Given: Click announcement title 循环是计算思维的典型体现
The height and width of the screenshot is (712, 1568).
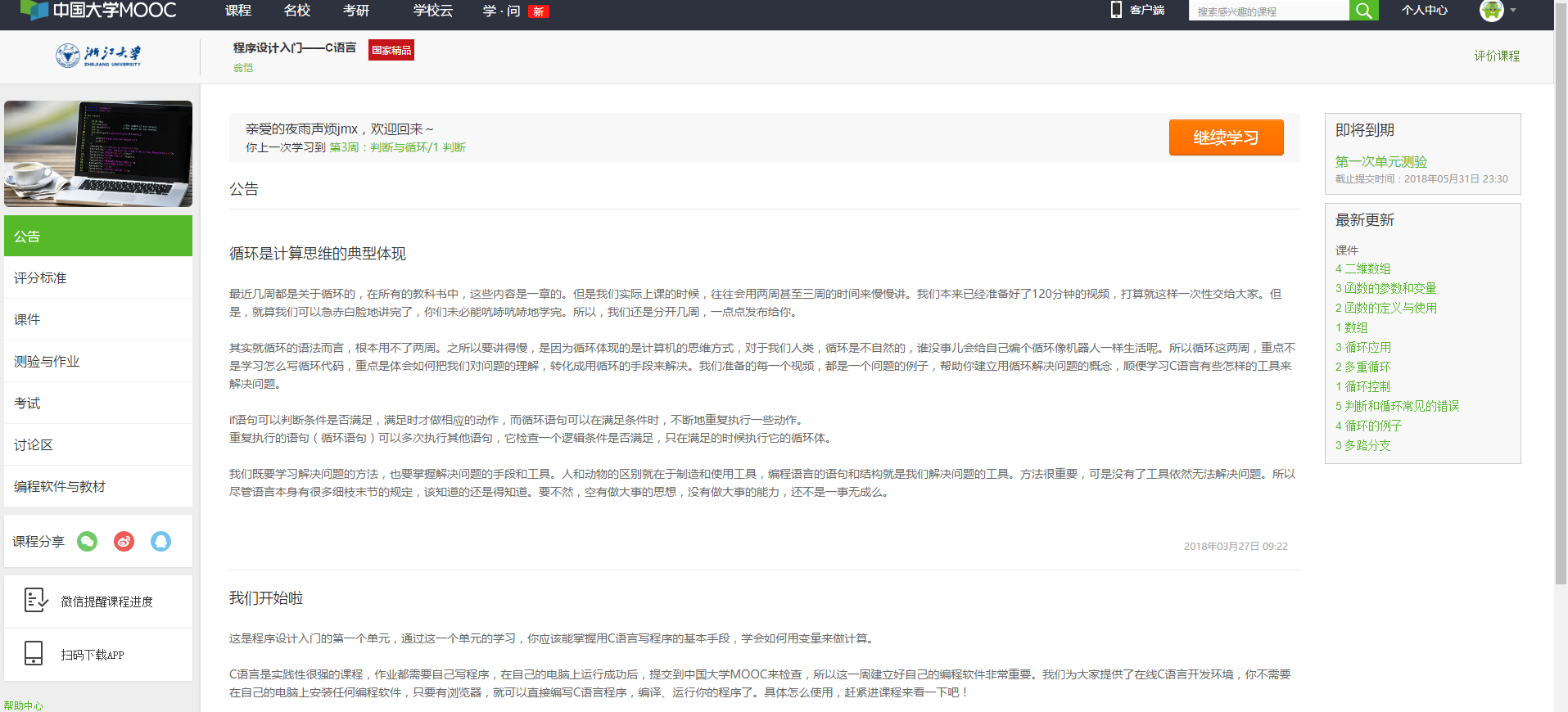Looking at the screenshot, I should tap(318, 254).
